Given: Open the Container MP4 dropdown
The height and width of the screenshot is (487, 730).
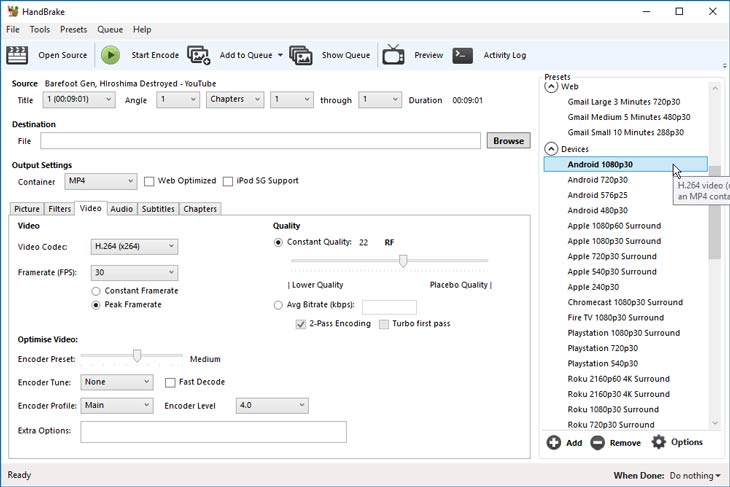Looking at the screenshot, I should [x=101, y=181].
